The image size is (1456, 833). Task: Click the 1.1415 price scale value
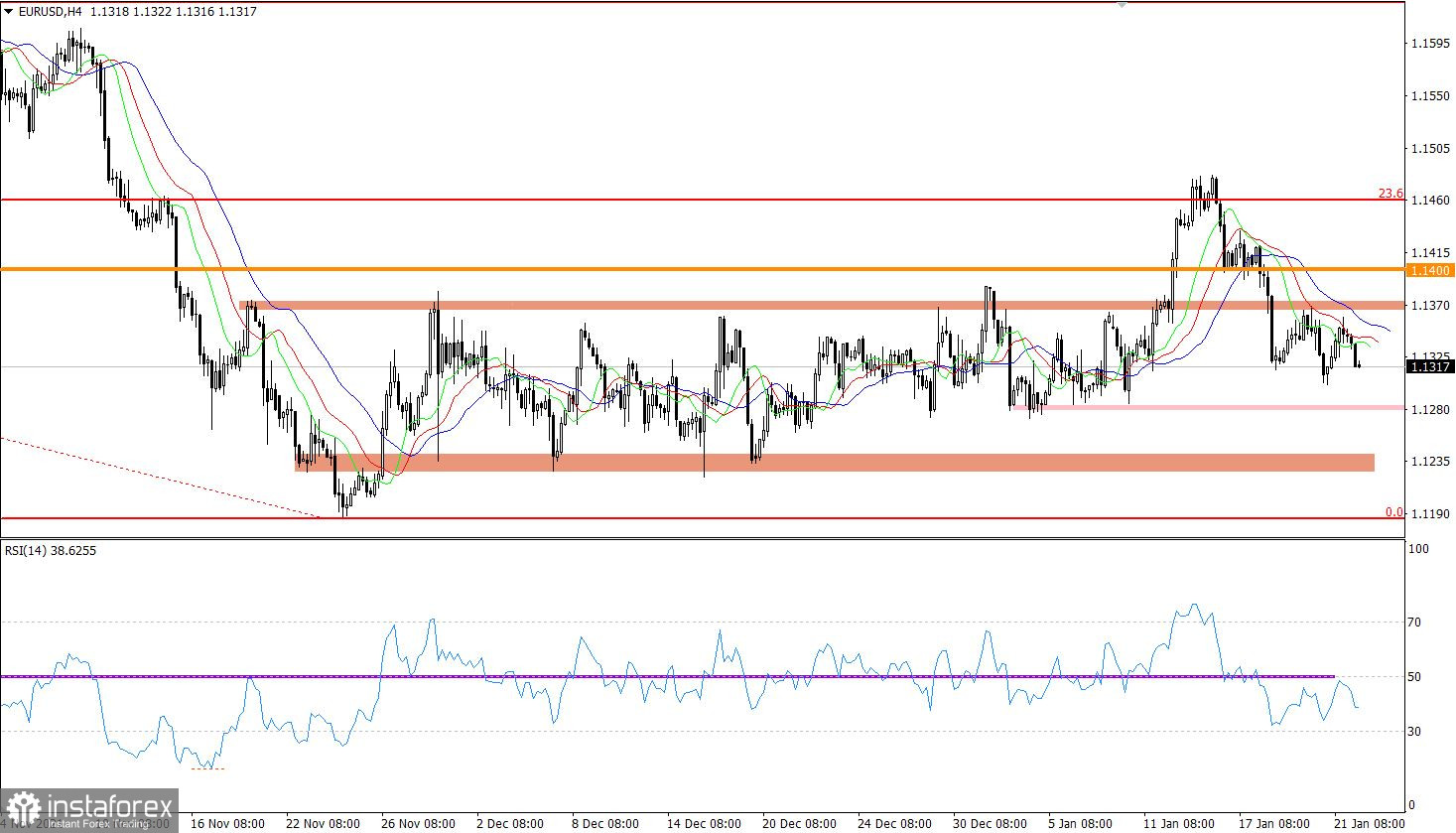(1429, 253)
